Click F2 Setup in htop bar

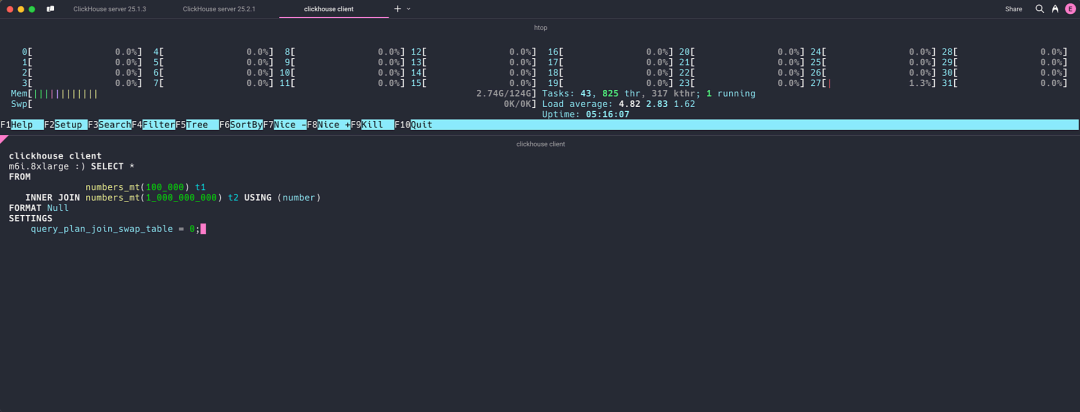[66, 125]
